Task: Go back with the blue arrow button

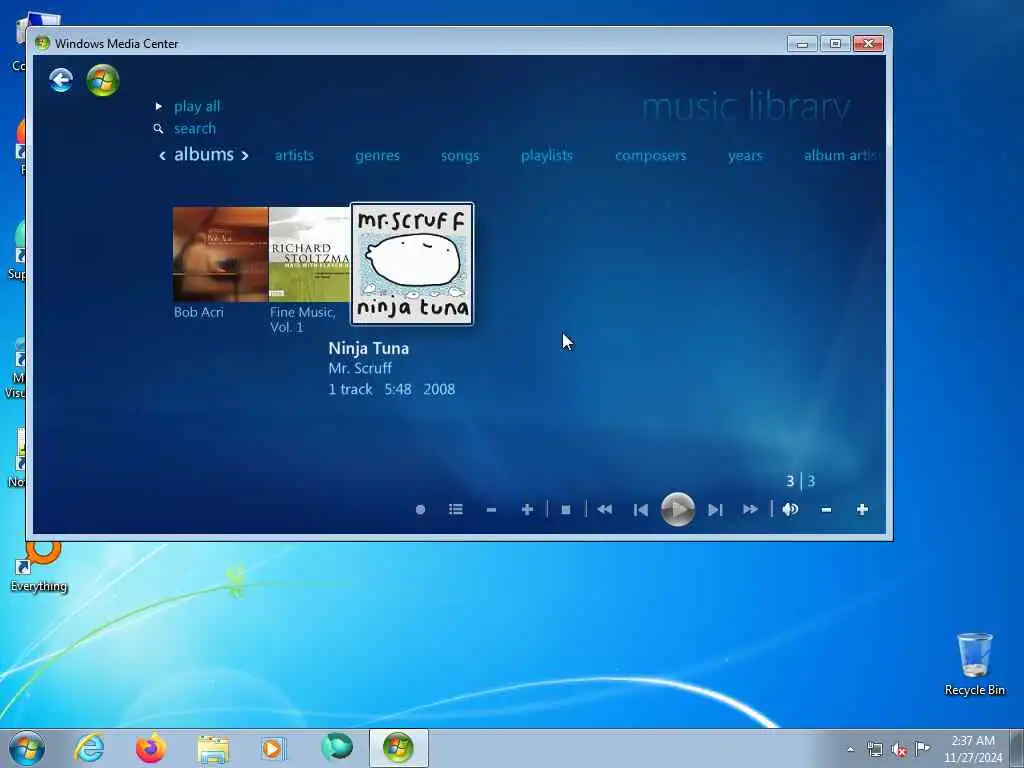Action: click(x=61, y=80)
